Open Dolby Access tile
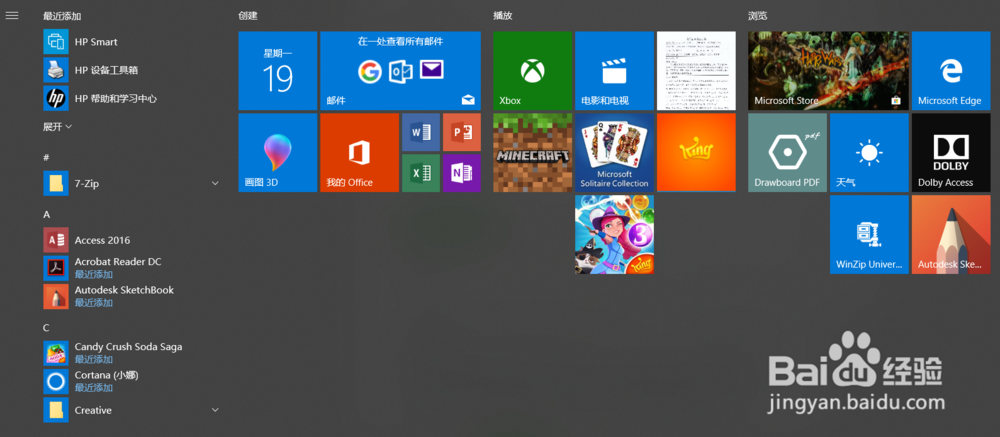Image resolution: width=1000 pixels, height=437 pixels. click(951, 152)
